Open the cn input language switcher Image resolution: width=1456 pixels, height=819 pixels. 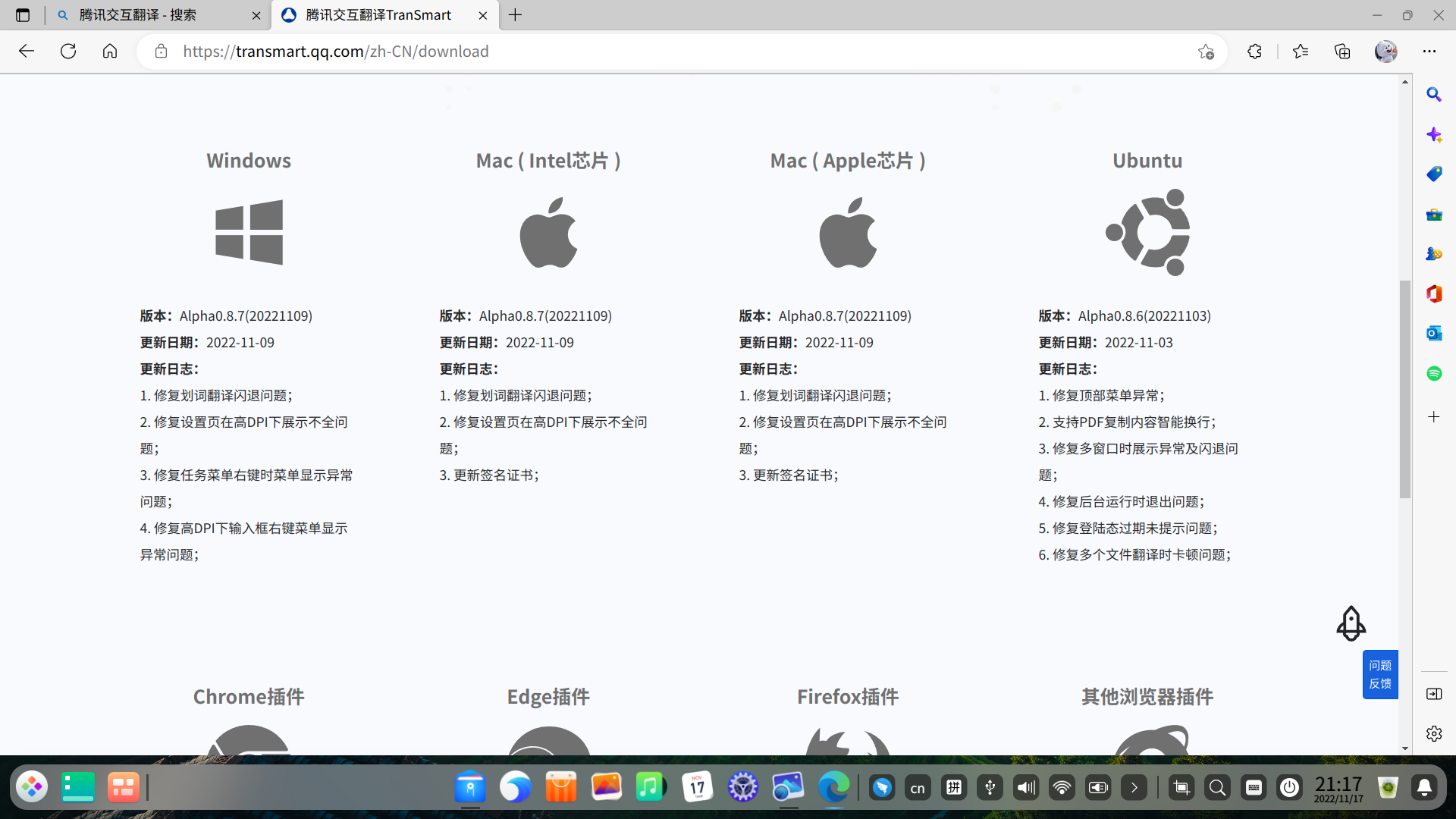pyautogui.click(x=917, y=787)
